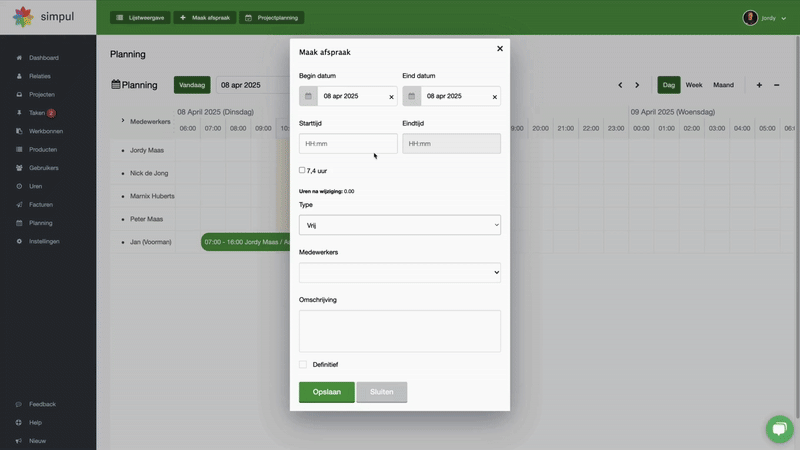The image size is (800, 450).
Task: Open Projectplanning from top bar
Action: click(271, 17)
